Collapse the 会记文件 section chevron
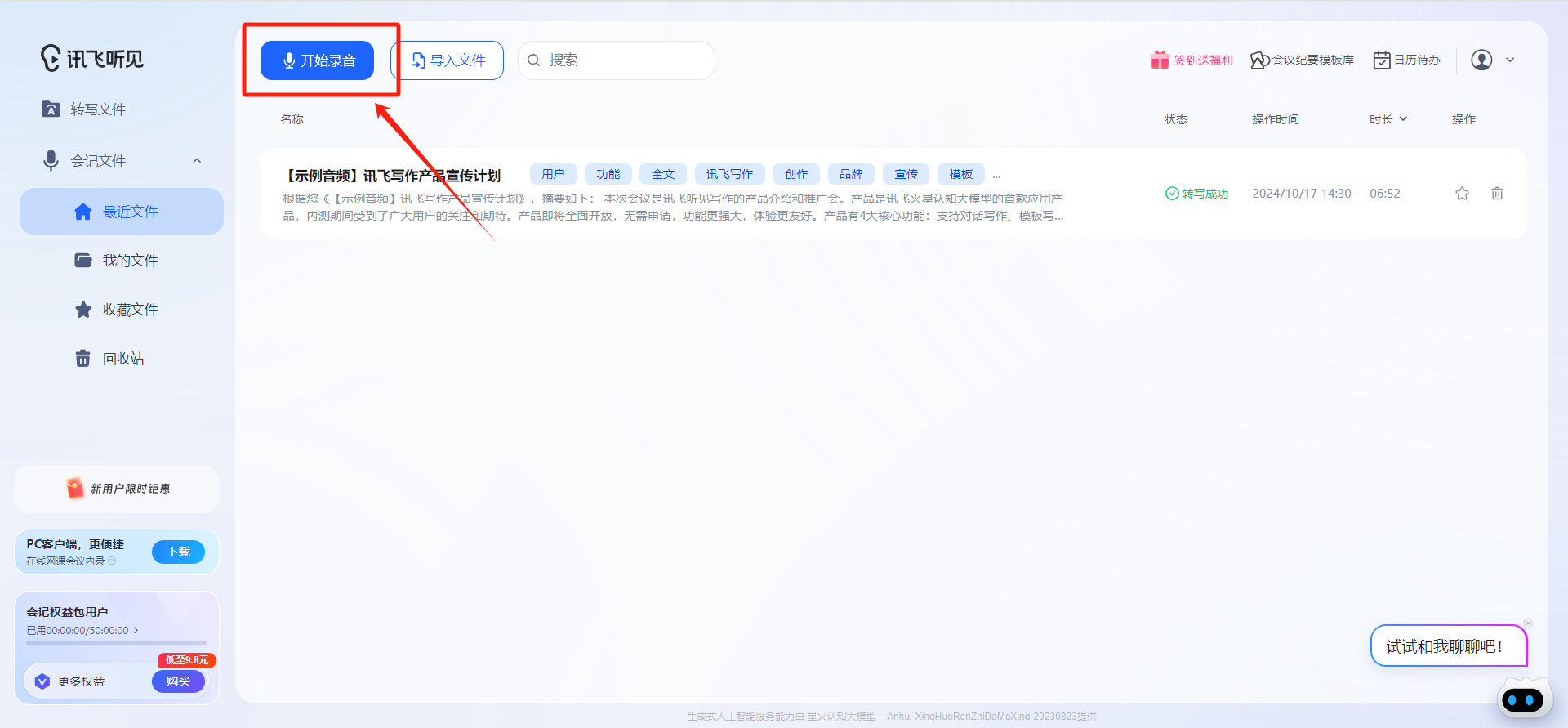 tap(197, 161)
